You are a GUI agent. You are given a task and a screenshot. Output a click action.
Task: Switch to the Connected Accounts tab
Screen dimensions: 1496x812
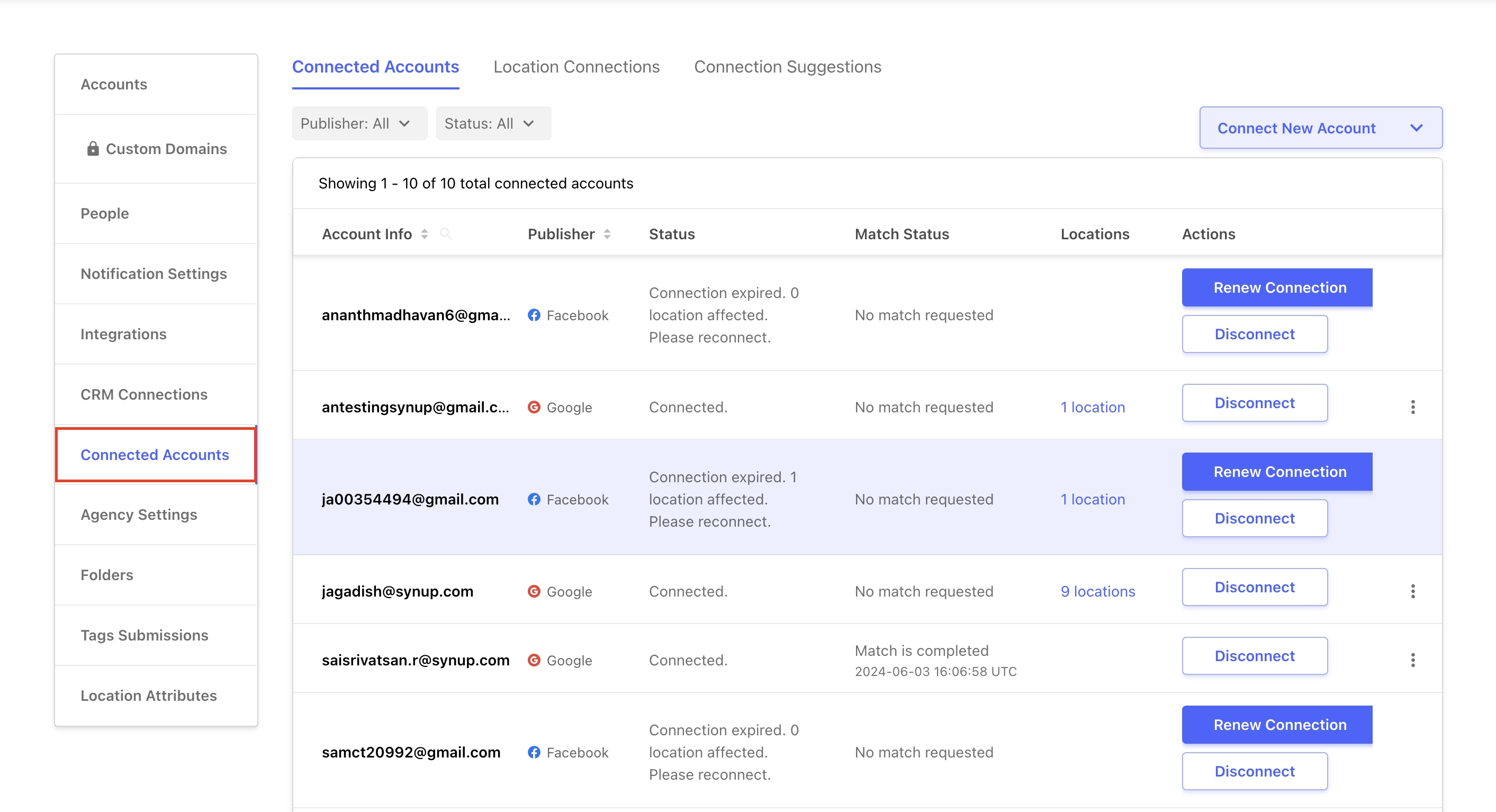(375, 67)
